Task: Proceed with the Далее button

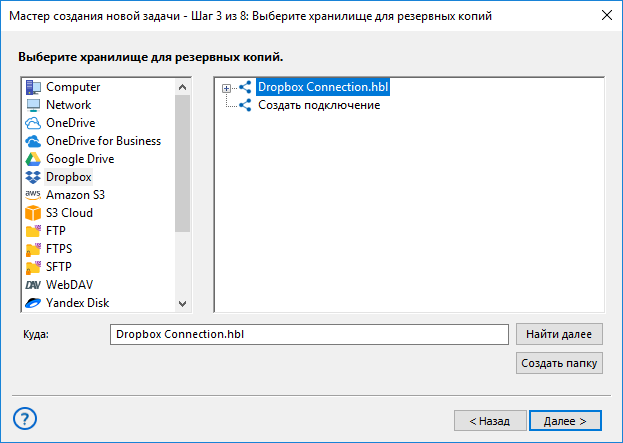Action: point(565,421)
